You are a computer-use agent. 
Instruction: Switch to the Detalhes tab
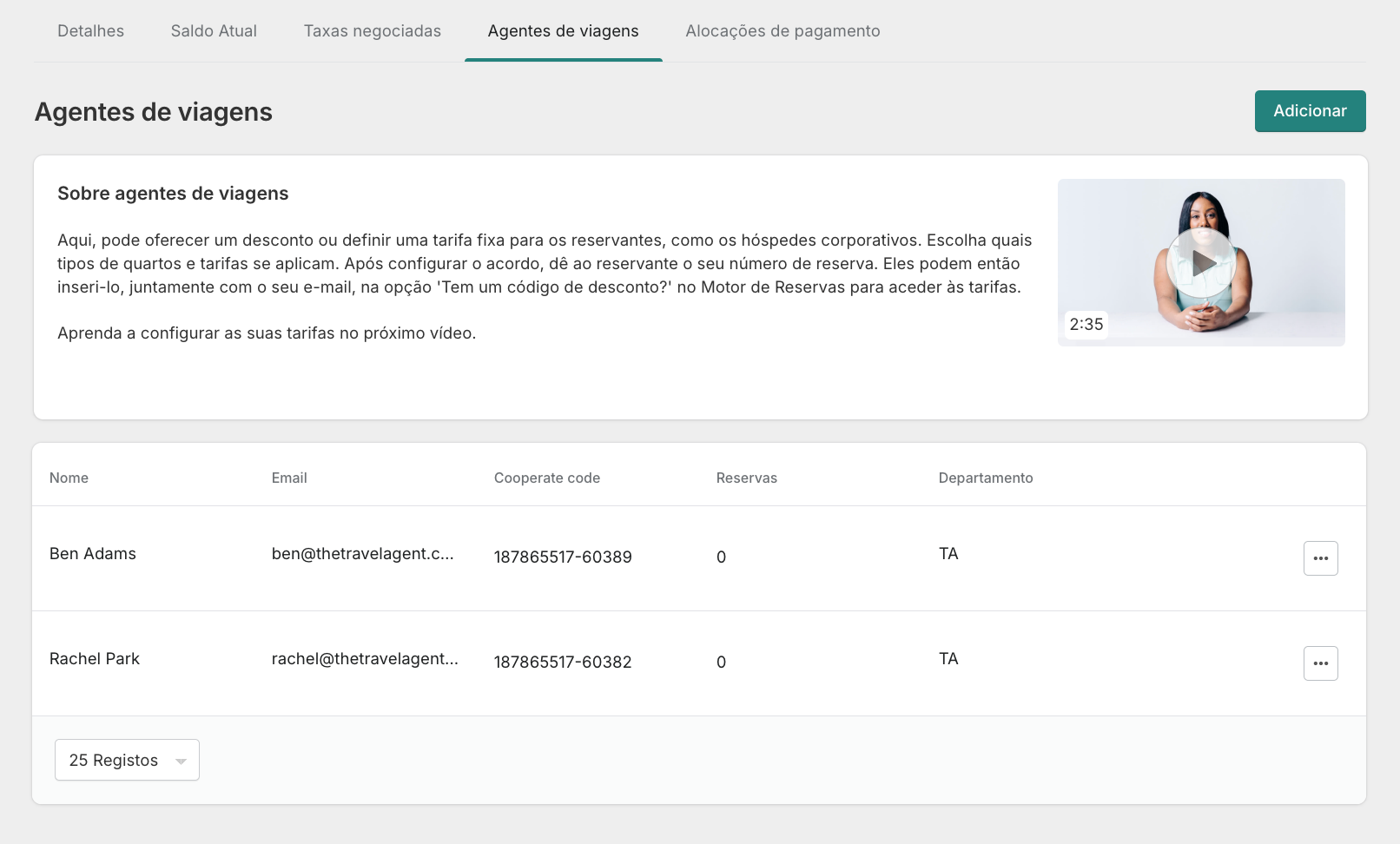pos(90,31)
